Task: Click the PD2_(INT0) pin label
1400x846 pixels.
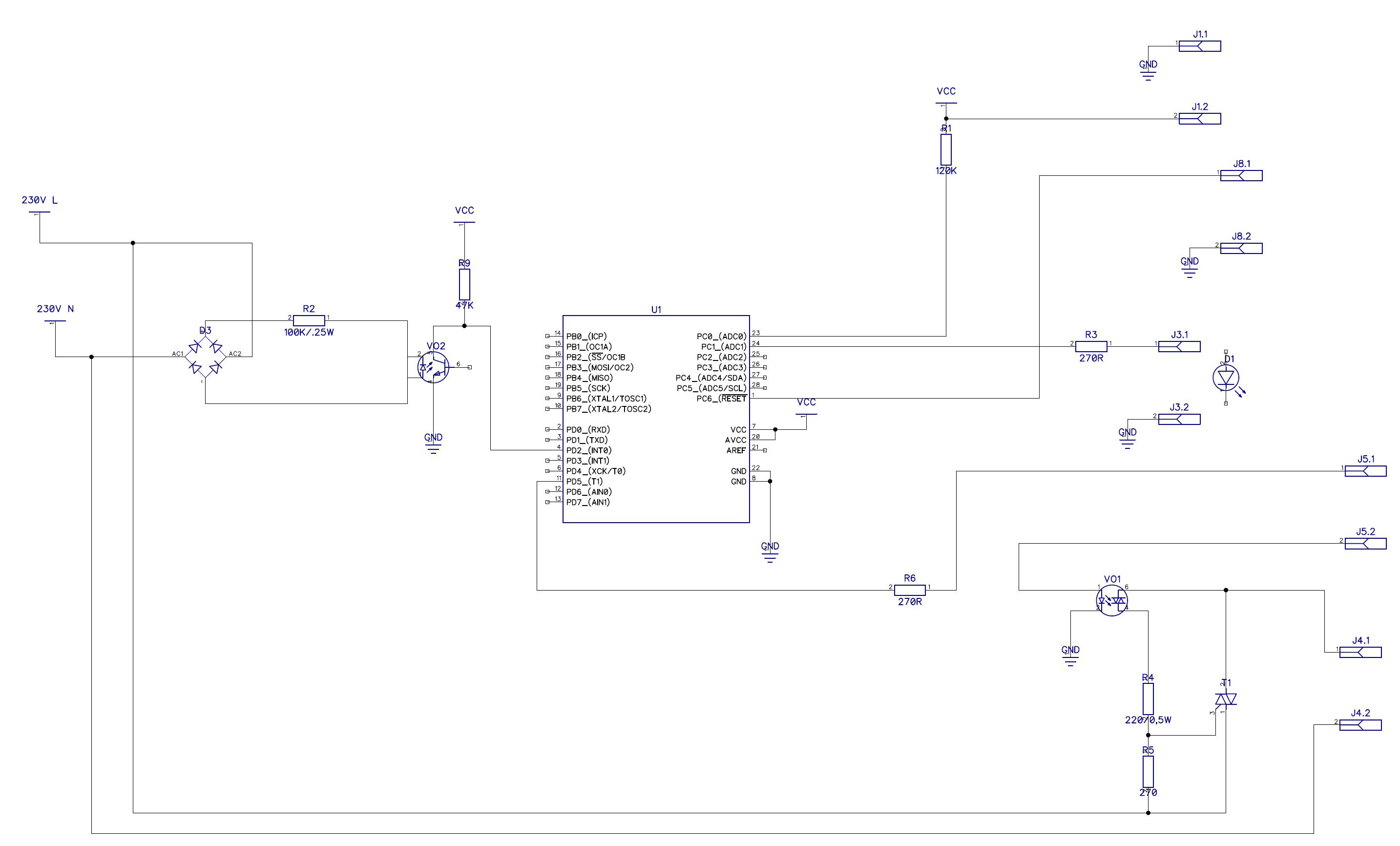Action: point(588,450)
